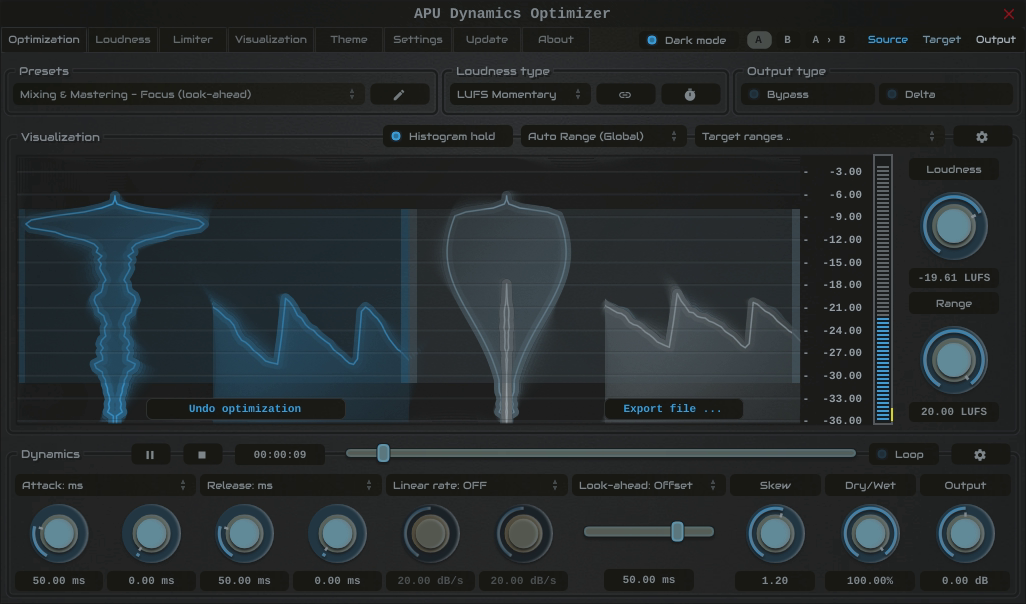Click the link icon beside LUFS Momentary
The image size is (1026, 604).
pos(625,95)
